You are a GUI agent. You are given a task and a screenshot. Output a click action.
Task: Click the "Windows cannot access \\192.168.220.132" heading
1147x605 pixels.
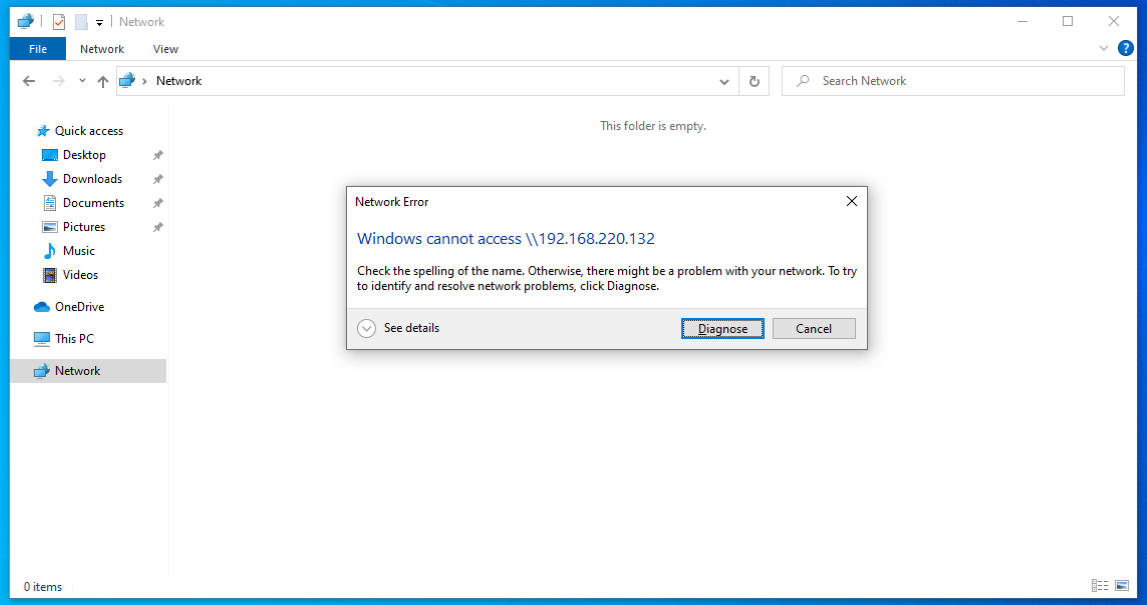pos(505,238)
